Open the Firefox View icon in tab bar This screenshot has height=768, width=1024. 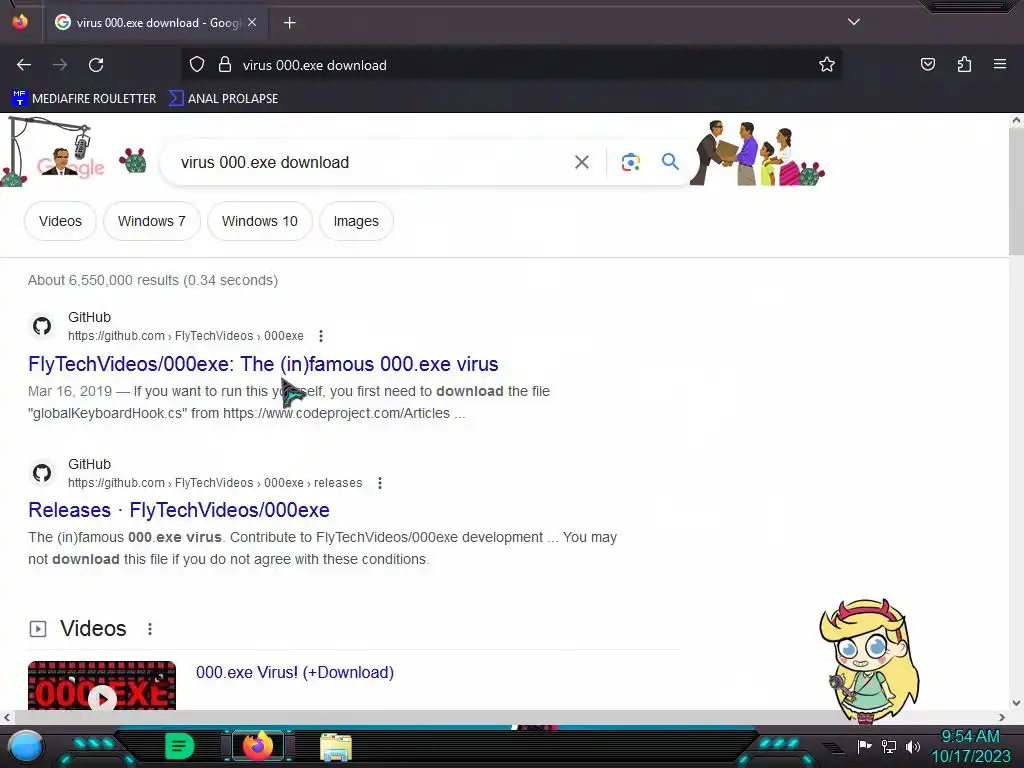click(20, 22)
